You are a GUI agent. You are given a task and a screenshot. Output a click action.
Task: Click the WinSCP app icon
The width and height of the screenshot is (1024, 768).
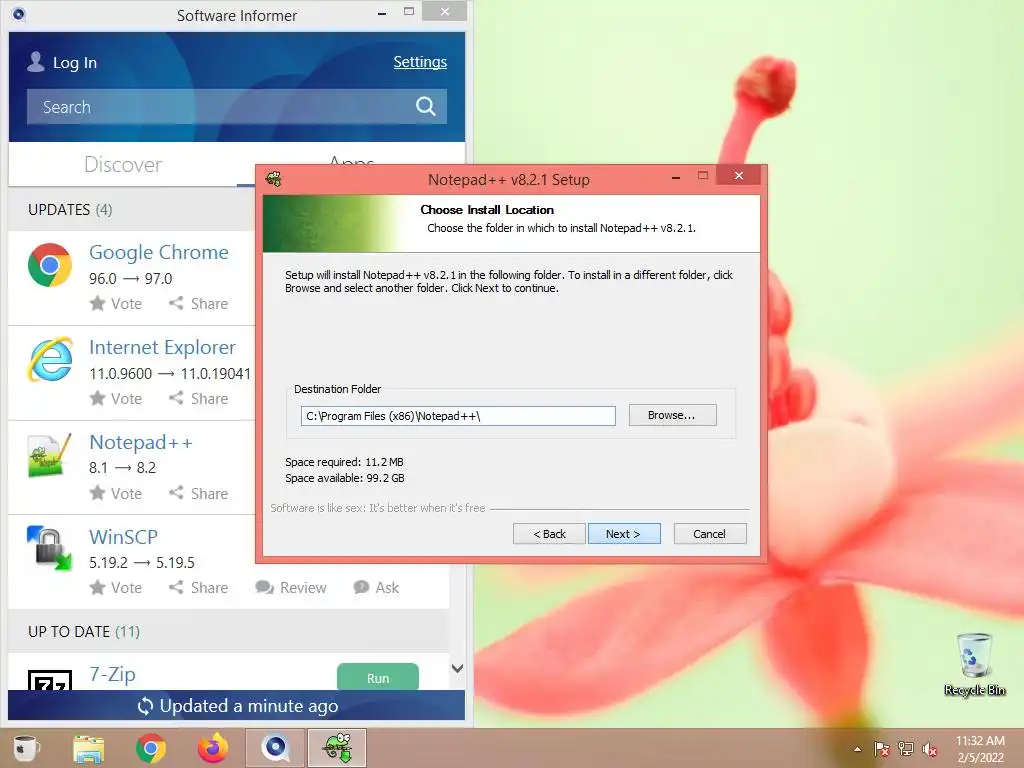point(50,549)
